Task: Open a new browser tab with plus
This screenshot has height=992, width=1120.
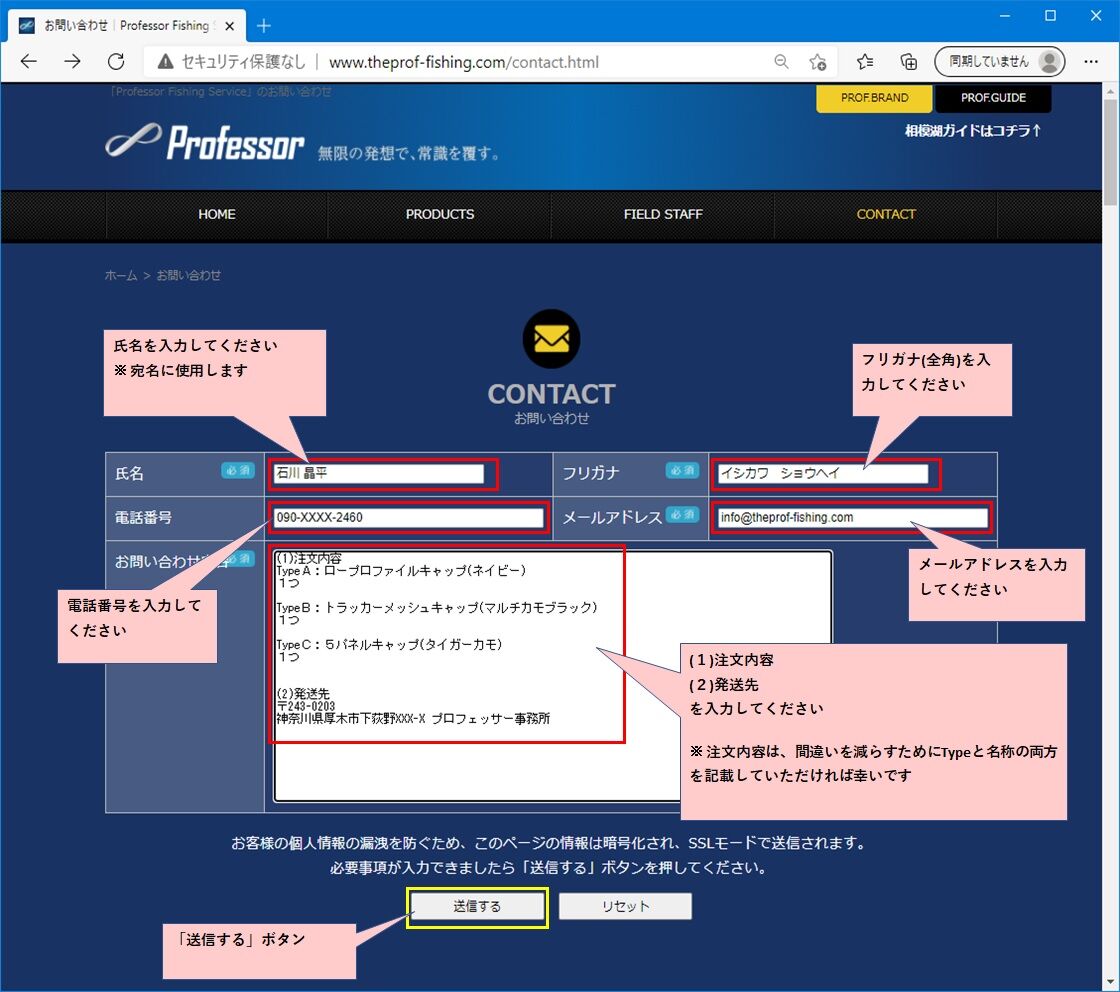Action: 264,26
